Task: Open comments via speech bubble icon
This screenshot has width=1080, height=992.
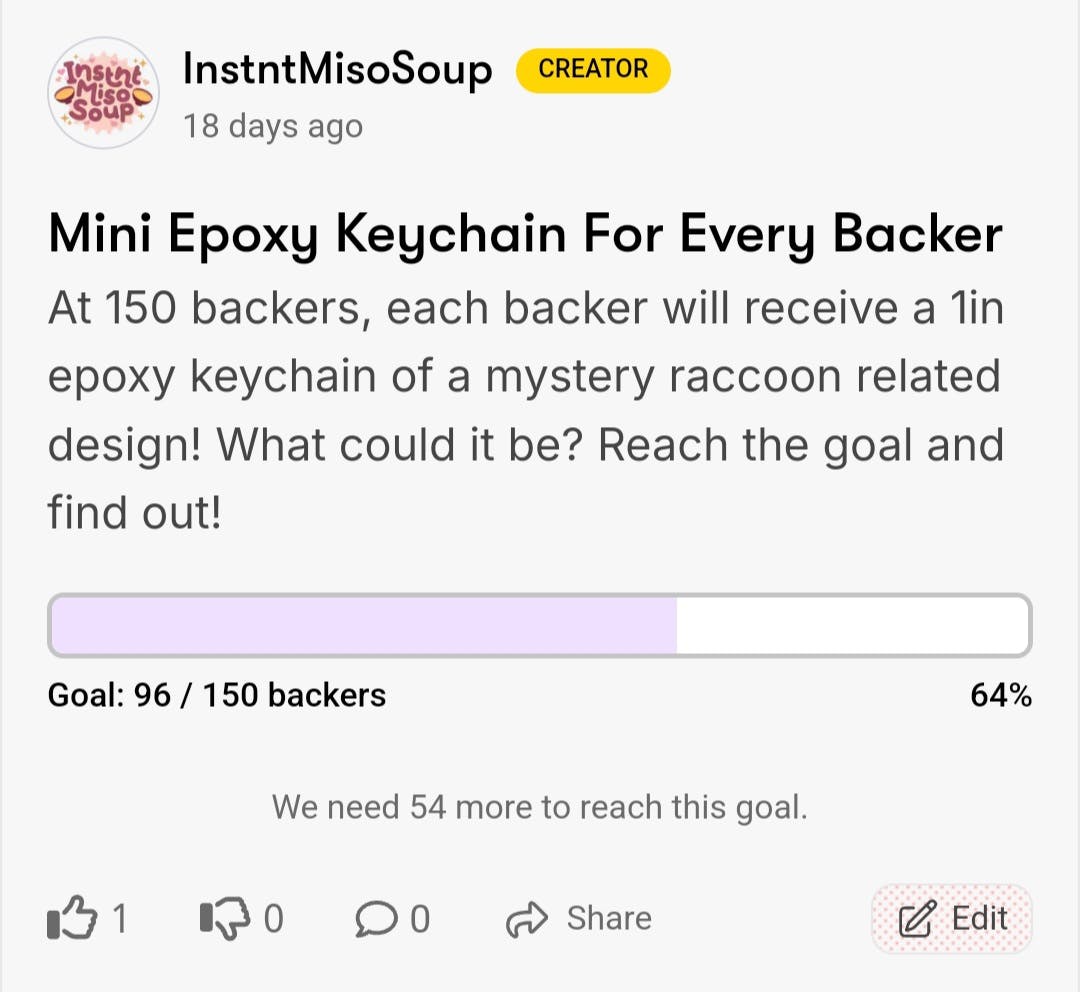Action: [x=376, y=919]
